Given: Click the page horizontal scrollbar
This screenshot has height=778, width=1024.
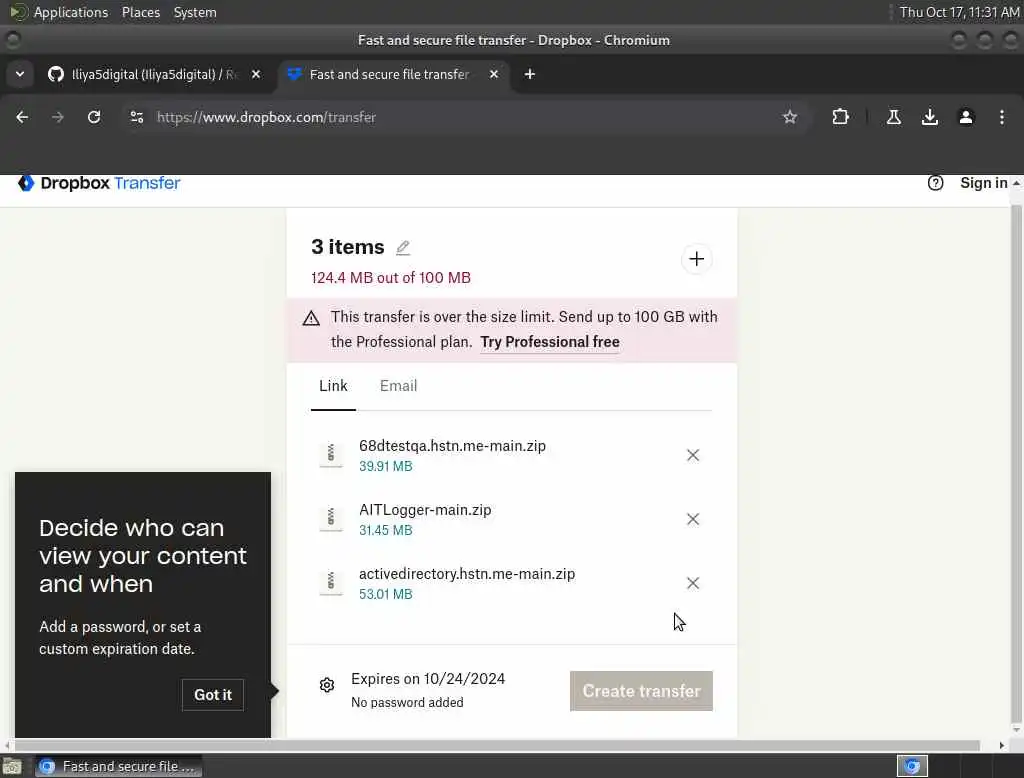Looking at the screenshot, I should pos(496,745).
